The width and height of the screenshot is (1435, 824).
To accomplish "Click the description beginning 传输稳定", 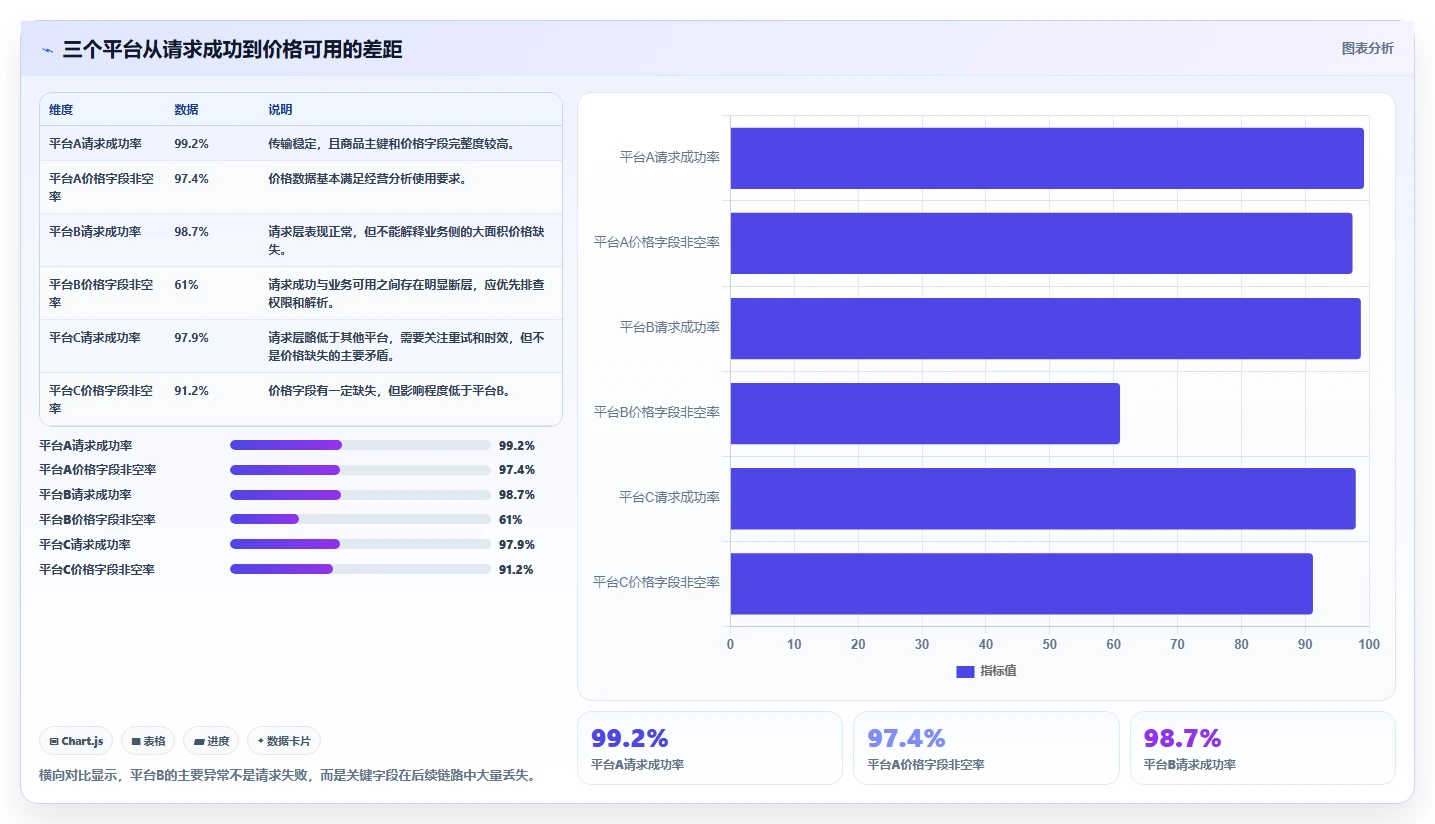I will point(392,144).
